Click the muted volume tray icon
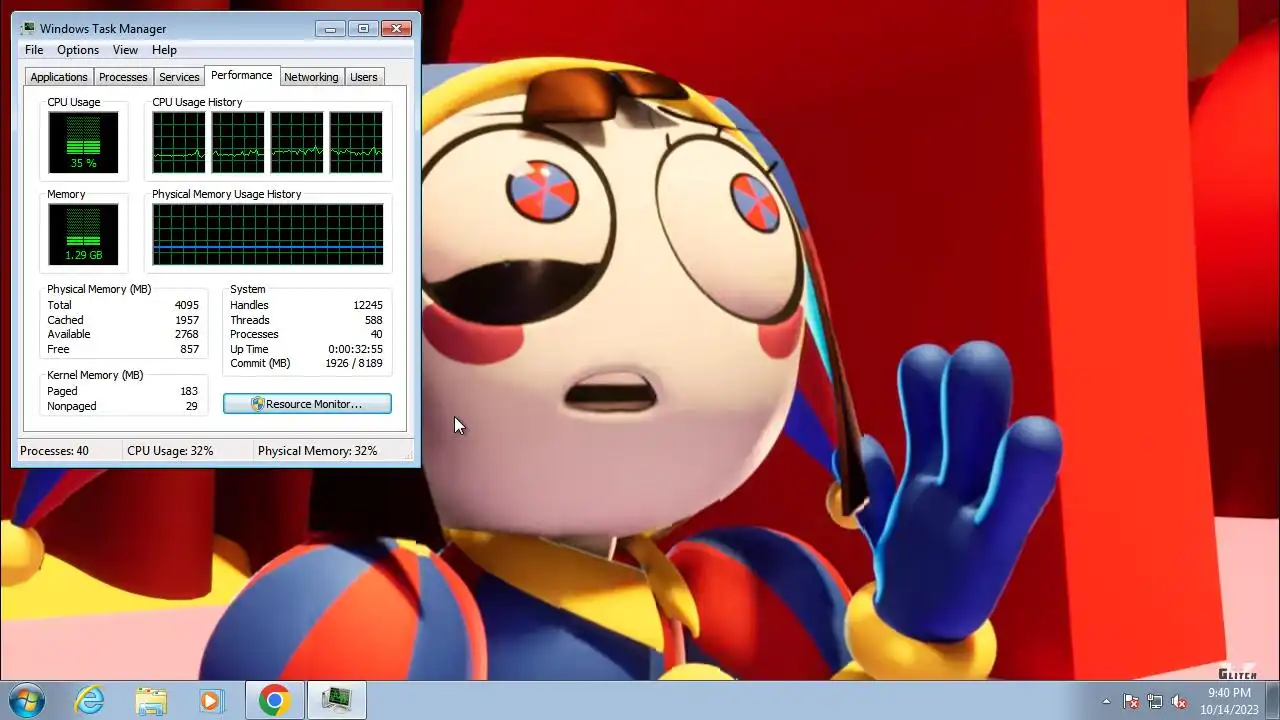Viewport: 1280px width, 720px height. coord(1179,701)
